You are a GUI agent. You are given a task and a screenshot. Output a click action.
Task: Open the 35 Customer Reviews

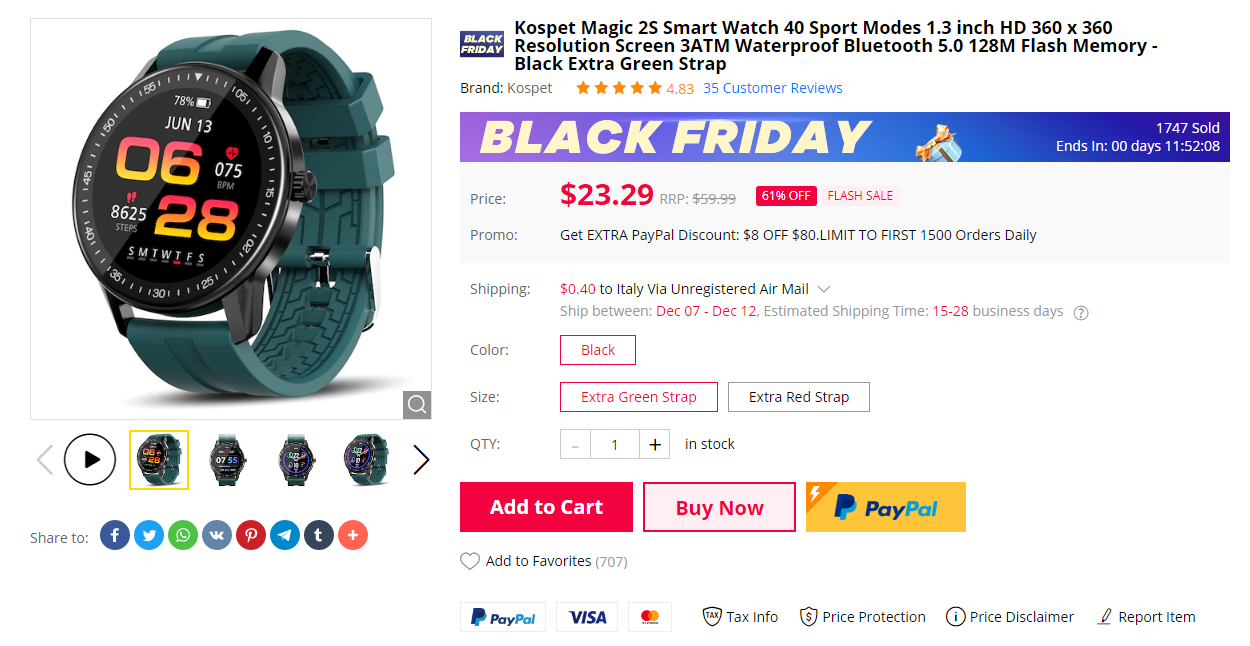[x=772, y=88]
